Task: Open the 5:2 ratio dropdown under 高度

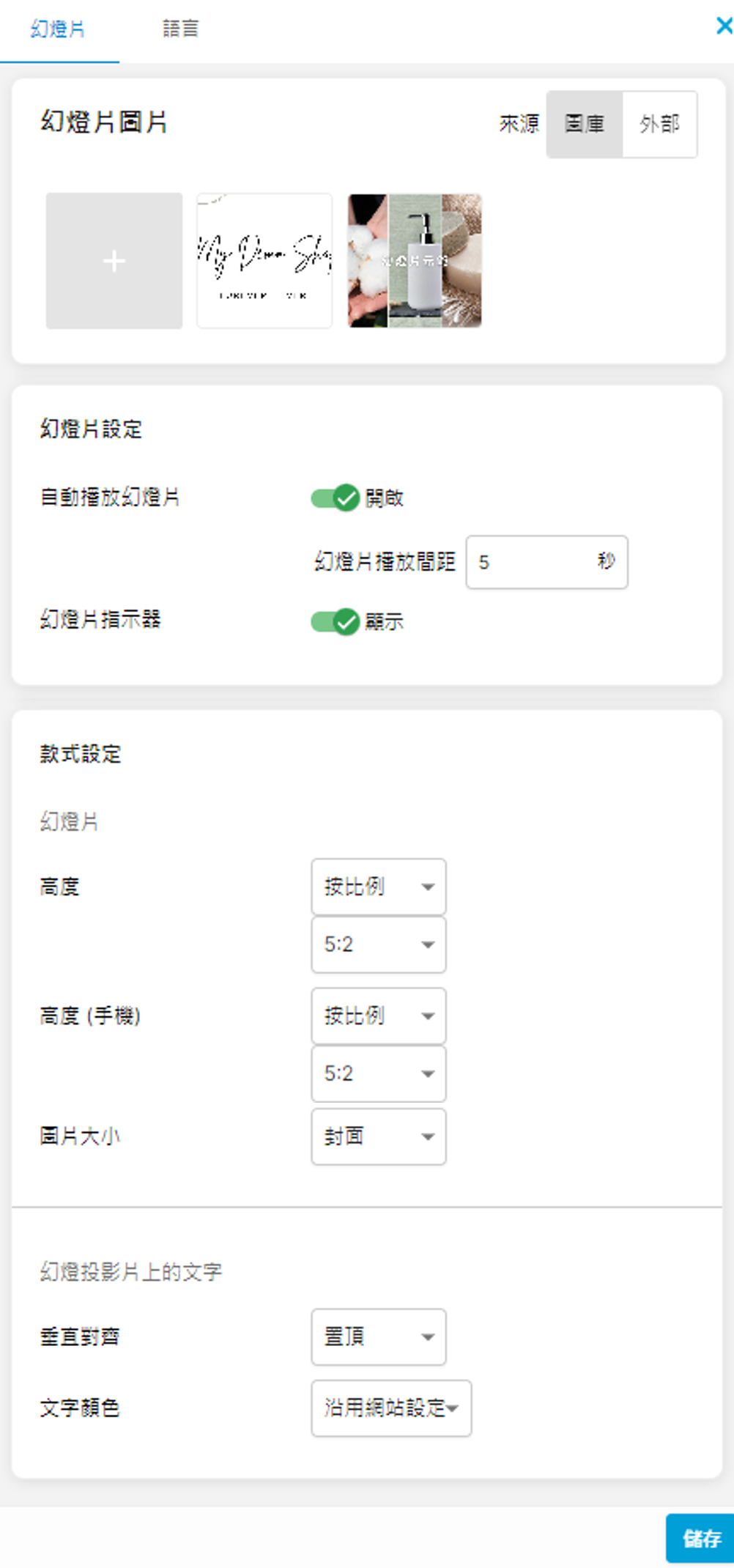Action: tap(378, 944)
